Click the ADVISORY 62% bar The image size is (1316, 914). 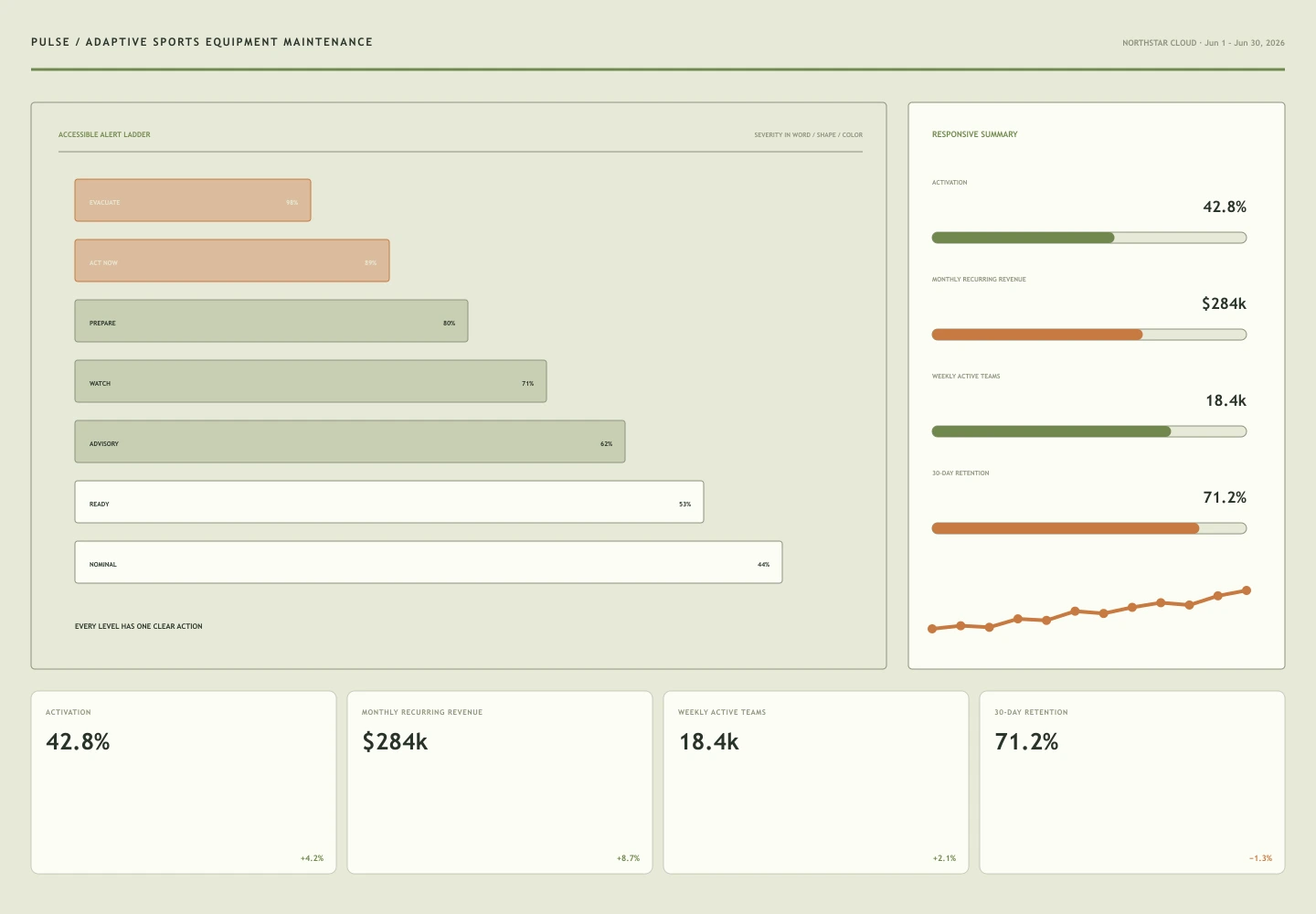click(x=350, y=441)
